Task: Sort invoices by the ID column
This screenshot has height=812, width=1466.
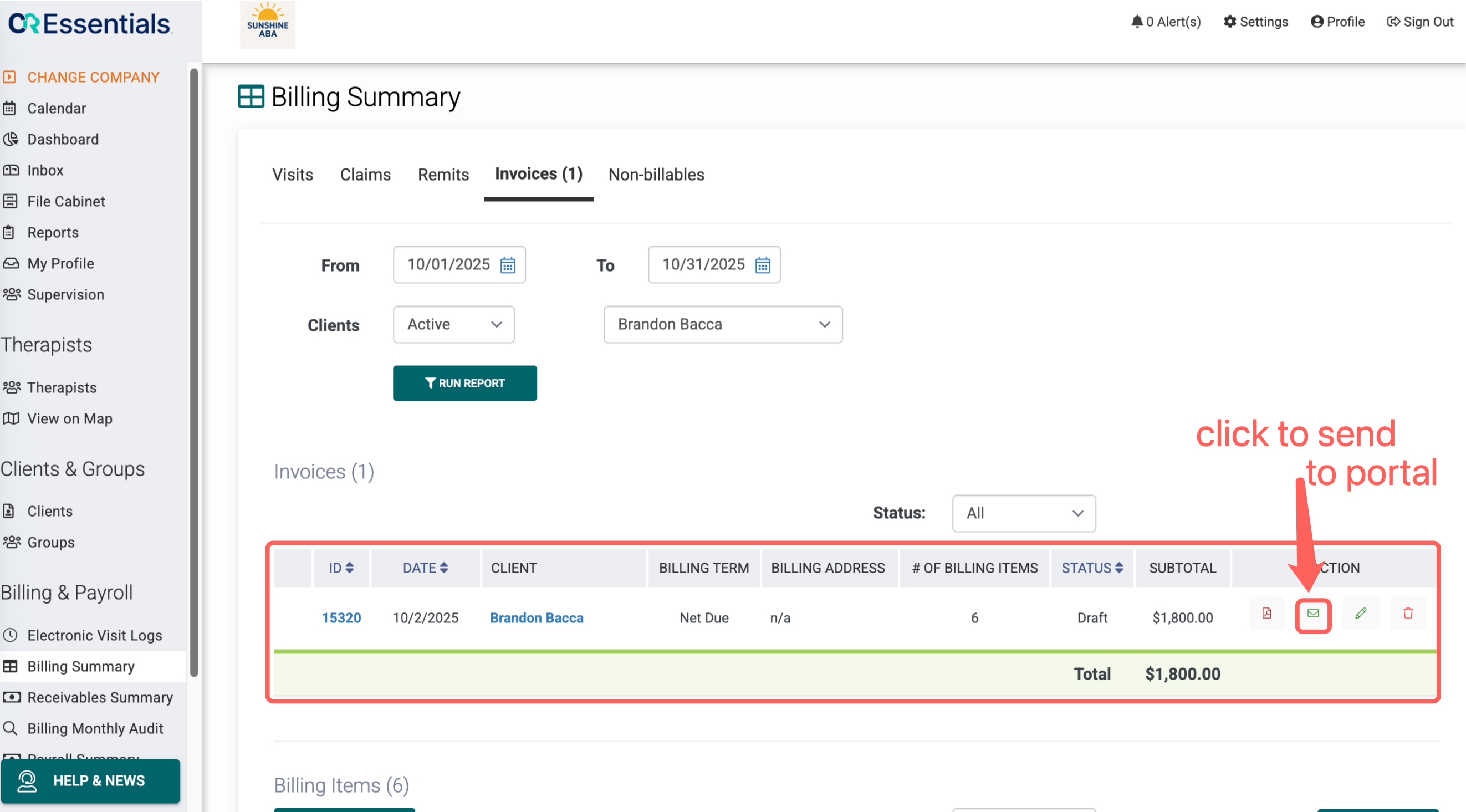Action: (x=341, y=568)
